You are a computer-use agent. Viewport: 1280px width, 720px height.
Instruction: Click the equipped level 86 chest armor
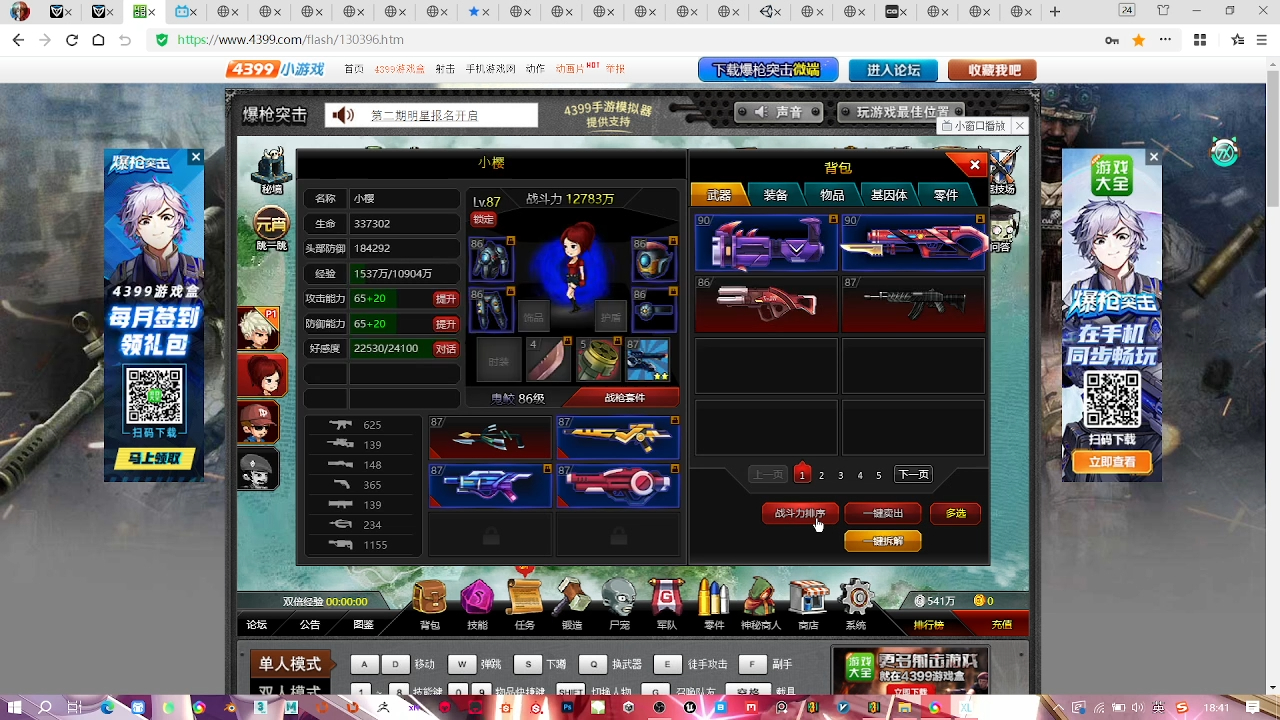[x=491, y=259]
